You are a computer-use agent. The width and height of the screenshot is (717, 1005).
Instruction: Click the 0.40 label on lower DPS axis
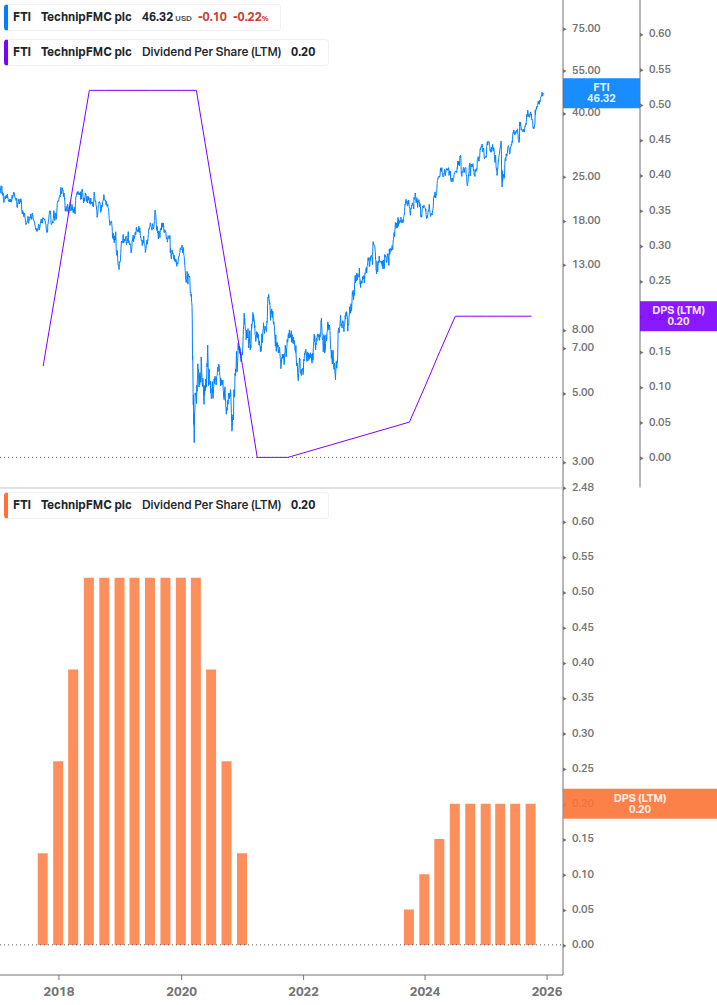pyautogui.click(x=582, y=662)
